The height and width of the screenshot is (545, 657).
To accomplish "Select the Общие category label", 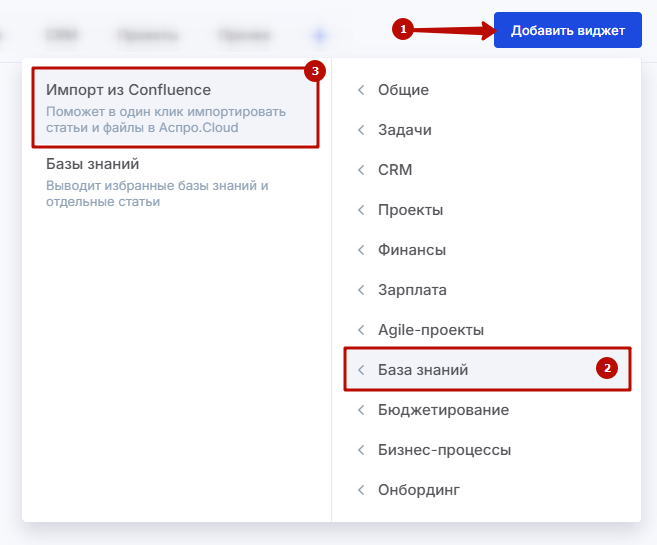I will pyautogui.click(x=403, y=90).
